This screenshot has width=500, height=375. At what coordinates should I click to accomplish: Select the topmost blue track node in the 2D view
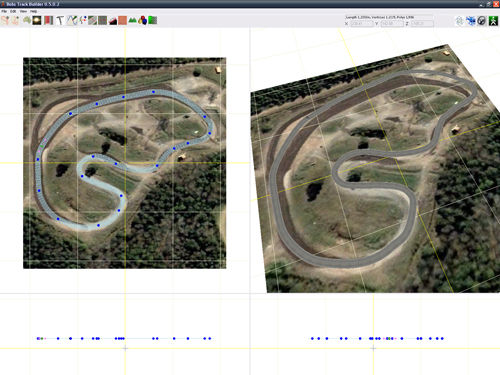coord(153,92)
